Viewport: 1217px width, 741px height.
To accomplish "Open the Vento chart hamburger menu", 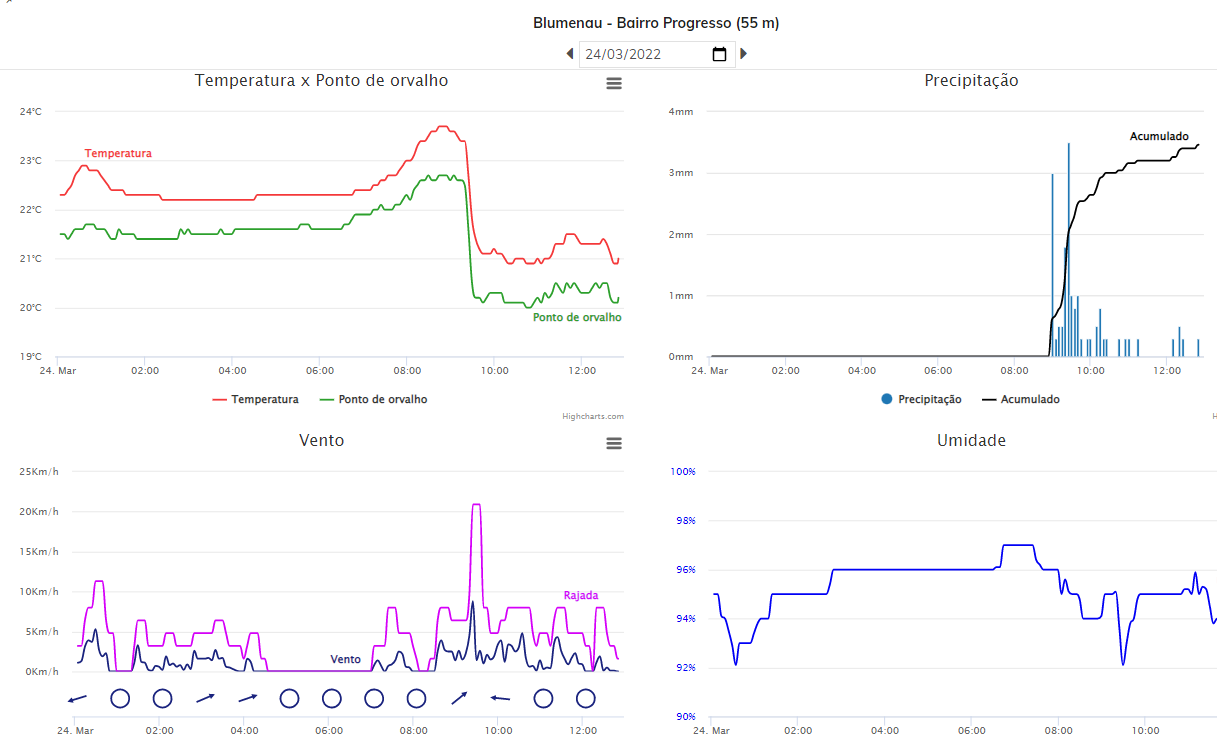I will (614, 443).
